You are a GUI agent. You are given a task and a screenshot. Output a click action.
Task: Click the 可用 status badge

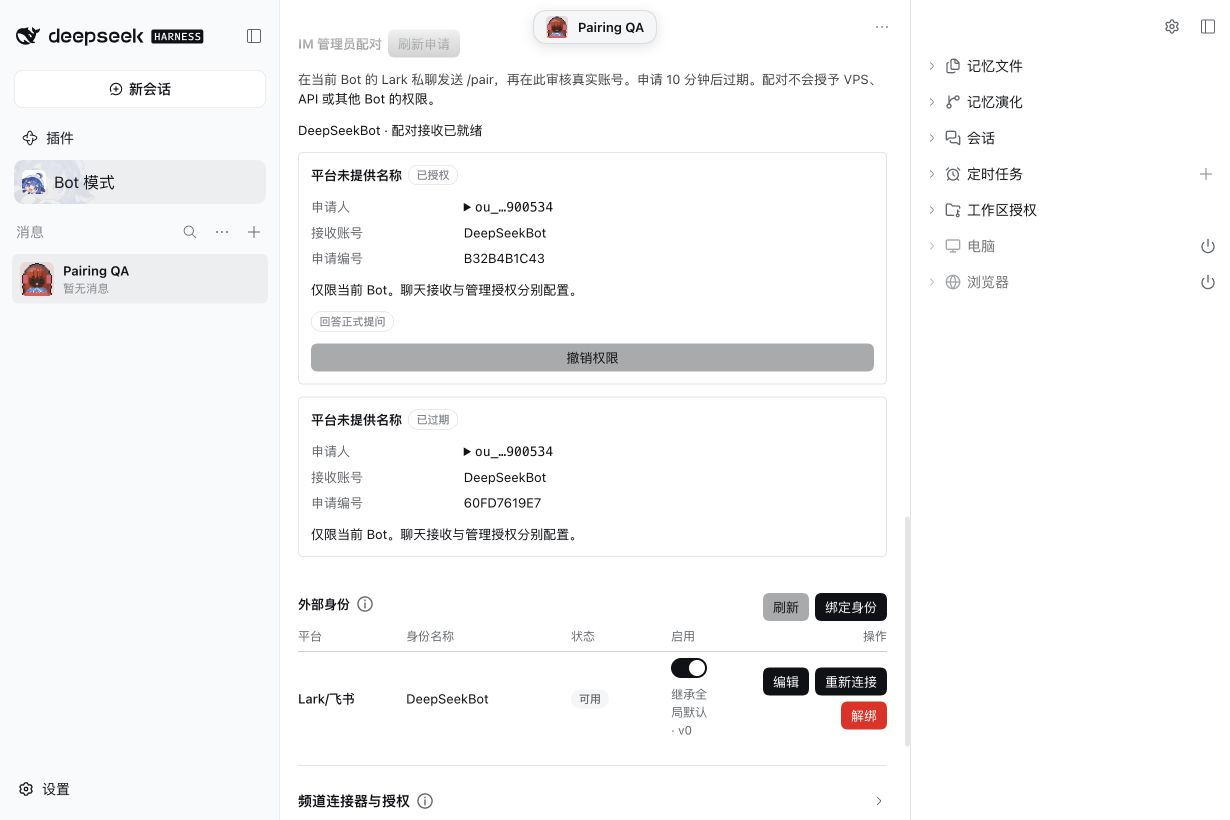(x=590, y=699)
